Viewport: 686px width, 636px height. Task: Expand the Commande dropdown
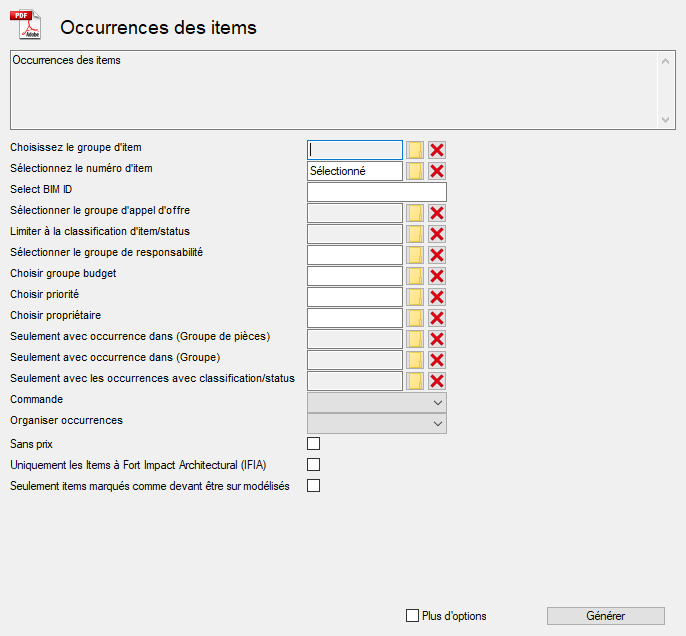coord(377,402)
